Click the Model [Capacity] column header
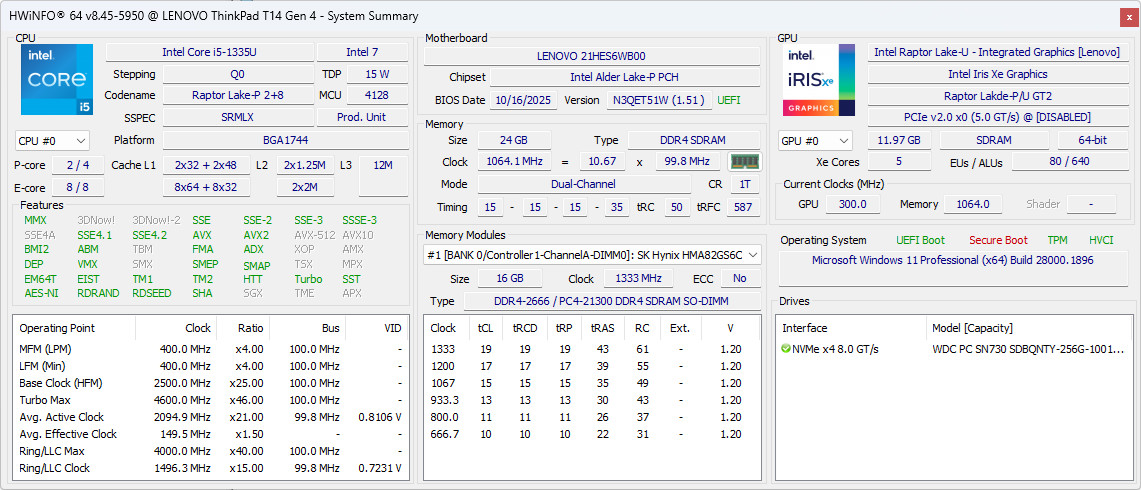This screenshot has height=490, width=1141. click(x=1029, y=328)
